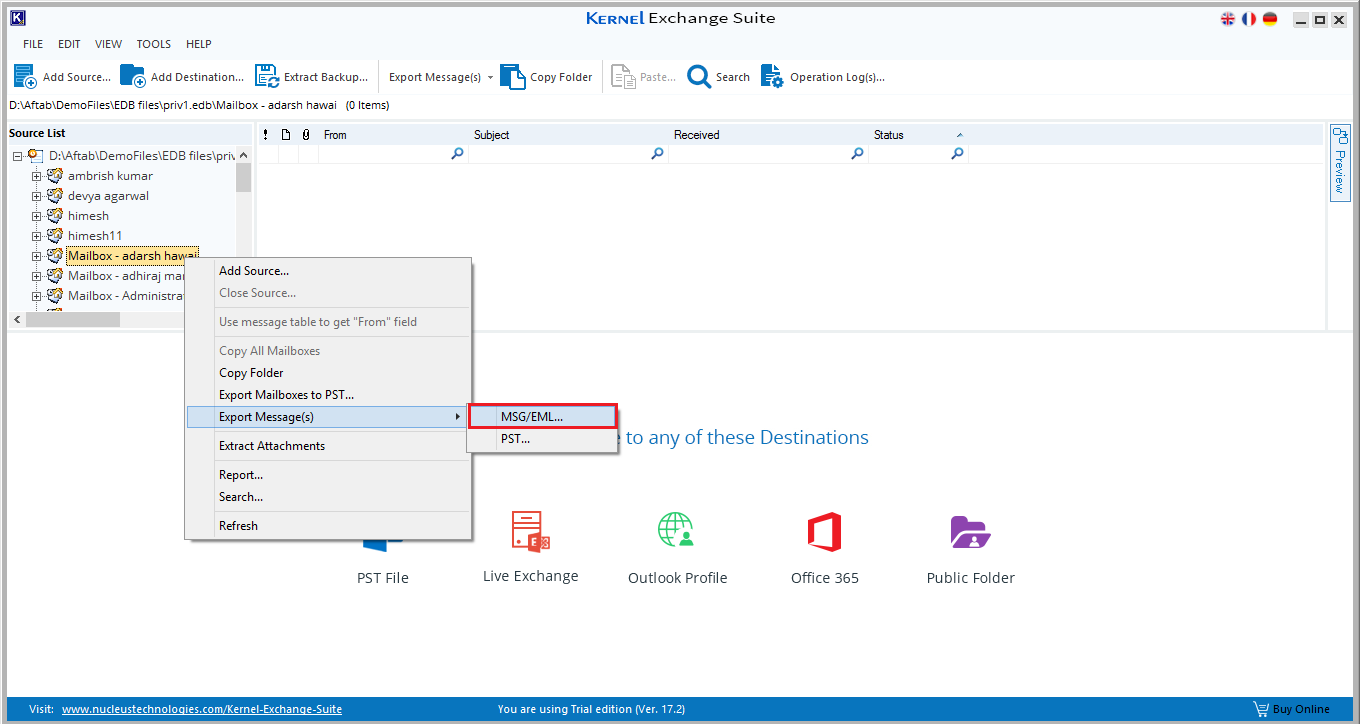The image size is (1360, 724).
Task: Expand the himesh tree node
Action: (x=37, y=216)
